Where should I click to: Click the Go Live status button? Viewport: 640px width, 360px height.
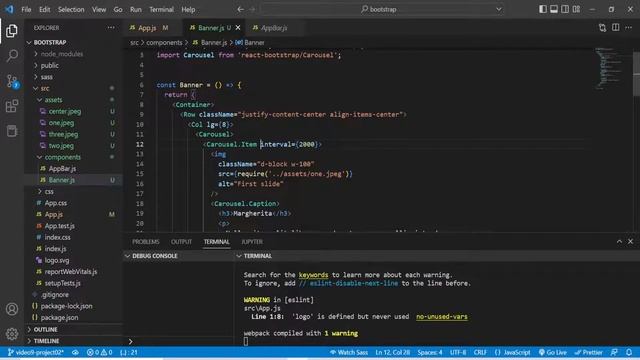(553, 352)
